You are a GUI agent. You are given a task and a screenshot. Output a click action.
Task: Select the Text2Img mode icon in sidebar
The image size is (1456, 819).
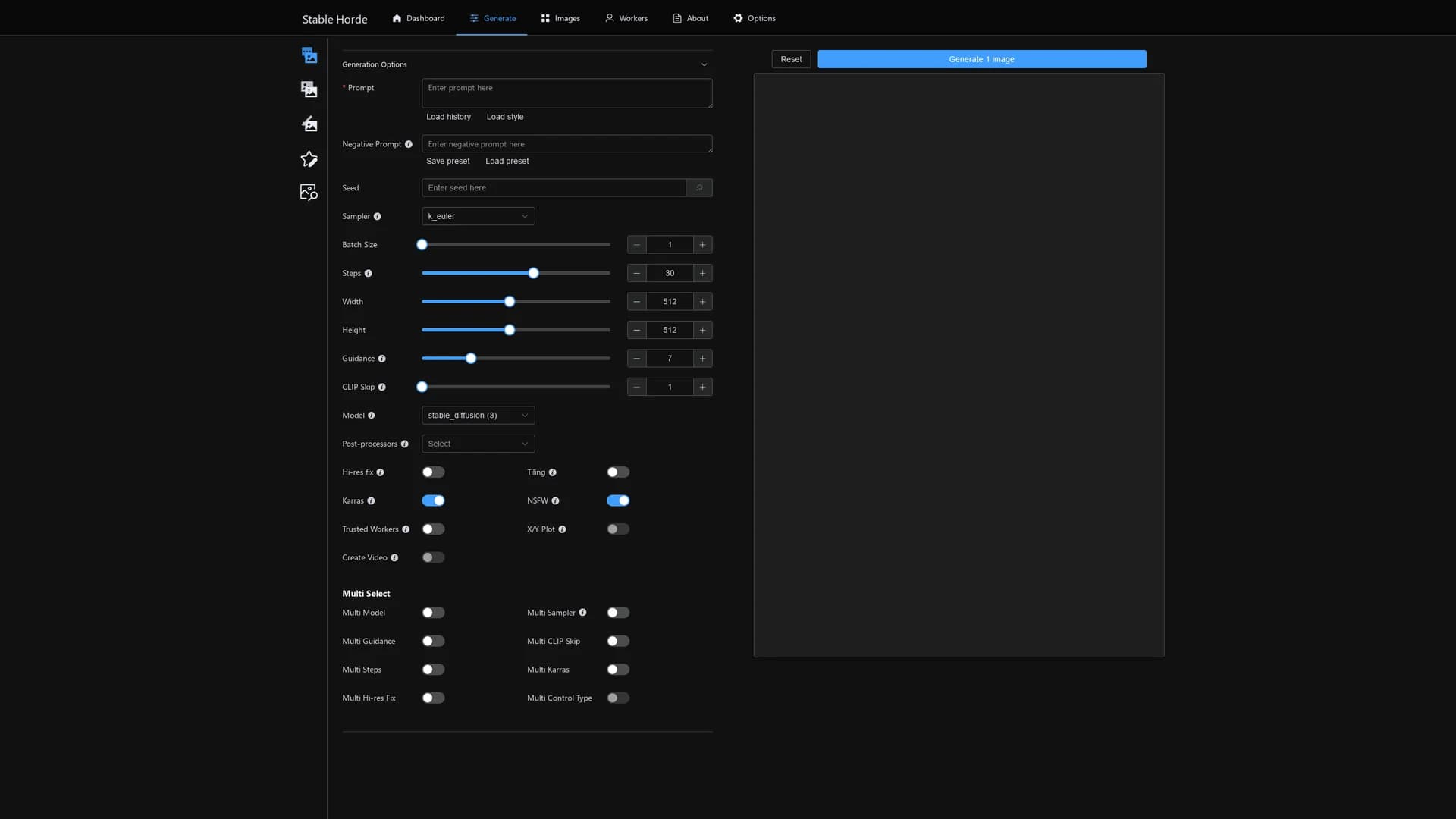coord(309,55)
